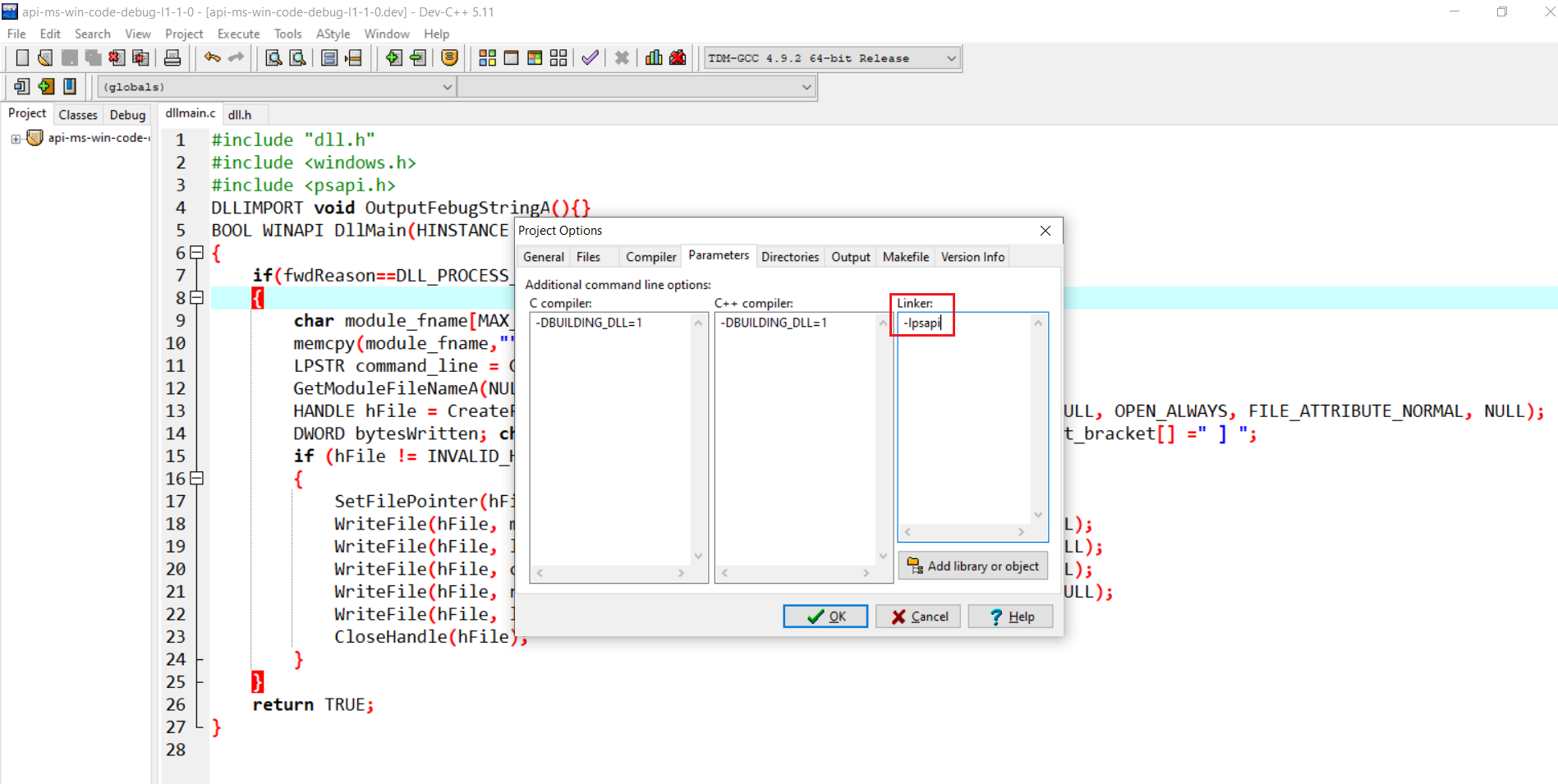
Task: Click the Syntax Check checkmark icon
Action: coord(590,57)
